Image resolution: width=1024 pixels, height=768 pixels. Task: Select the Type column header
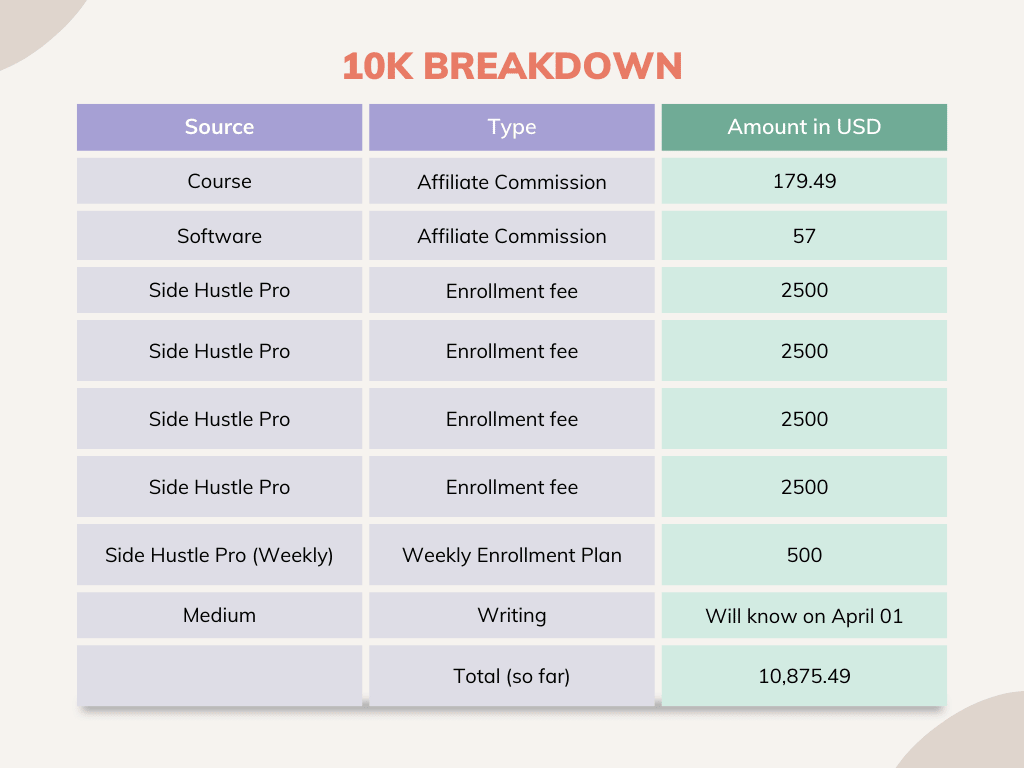pos(512,127)
